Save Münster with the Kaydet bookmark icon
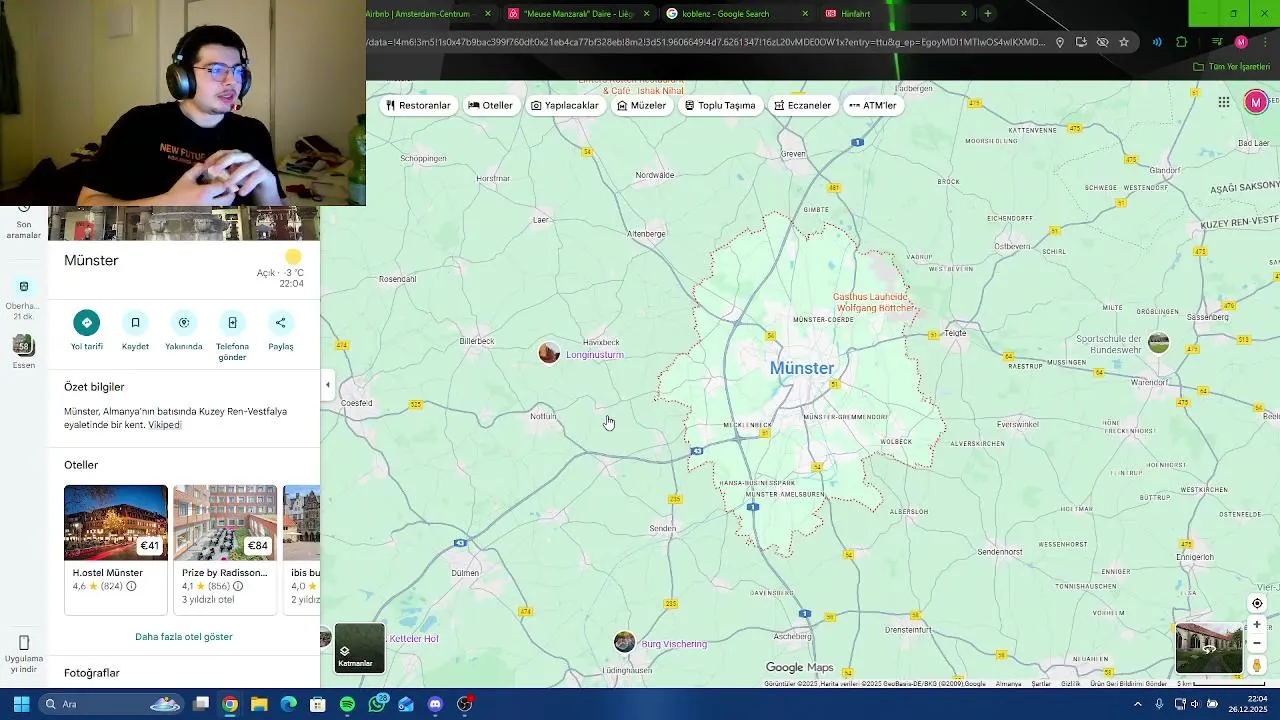 pos(135,323)
